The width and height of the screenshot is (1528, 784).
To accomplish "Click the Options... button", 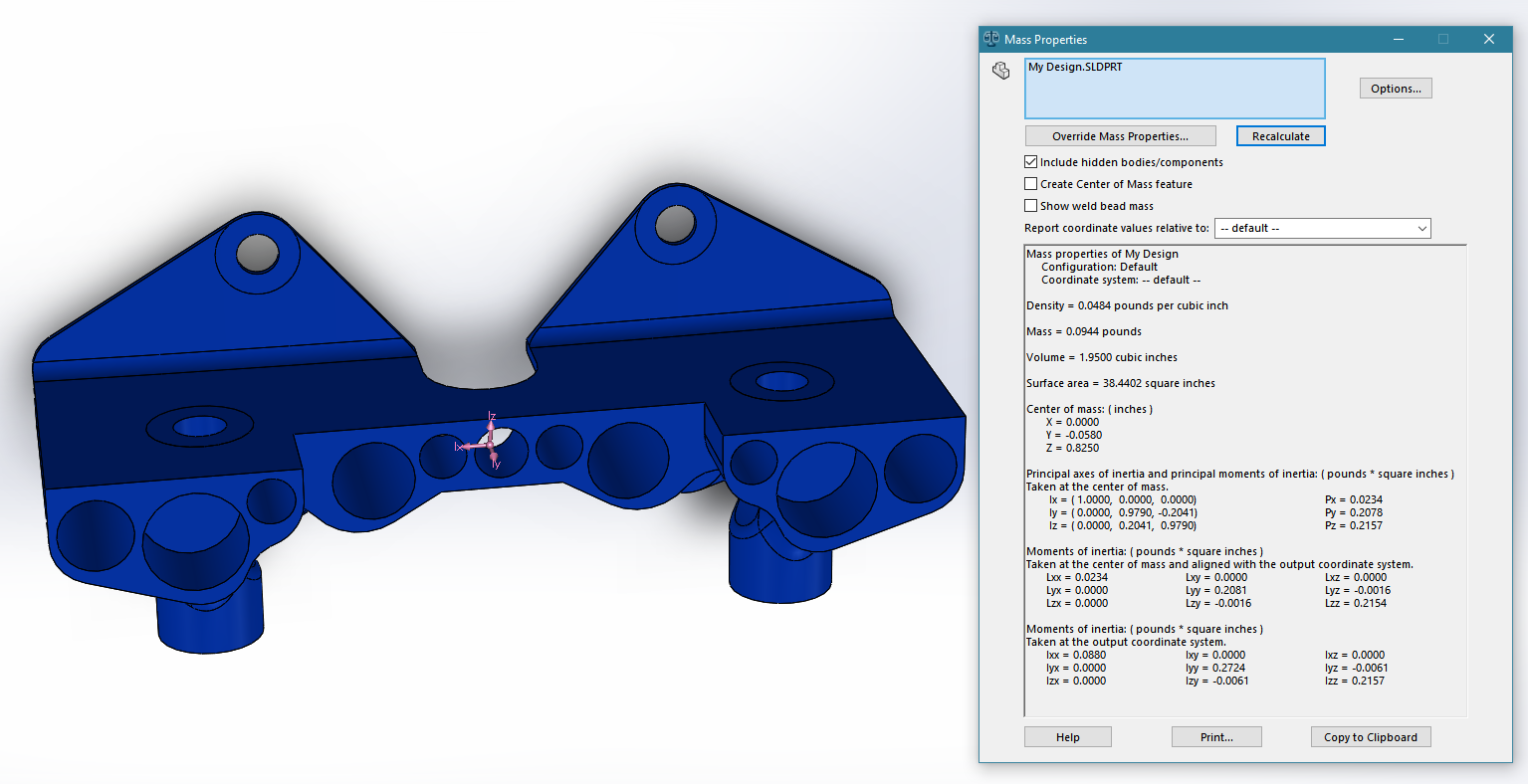I will pos(1396,89).
